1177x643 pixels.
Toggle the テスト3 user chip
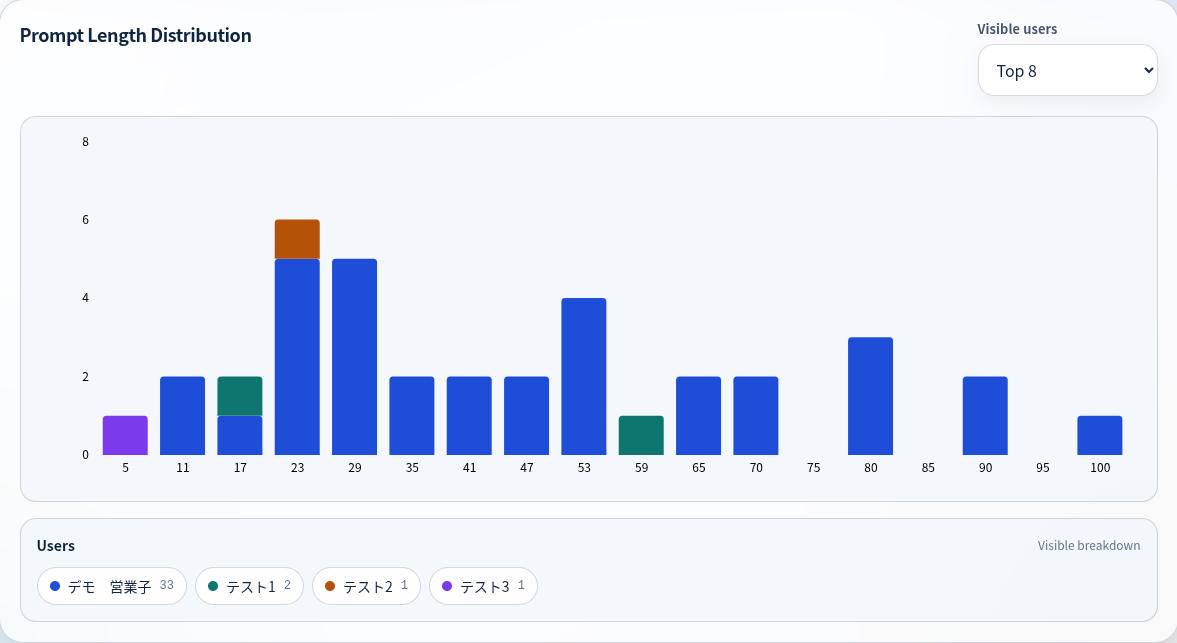[483, 586]
